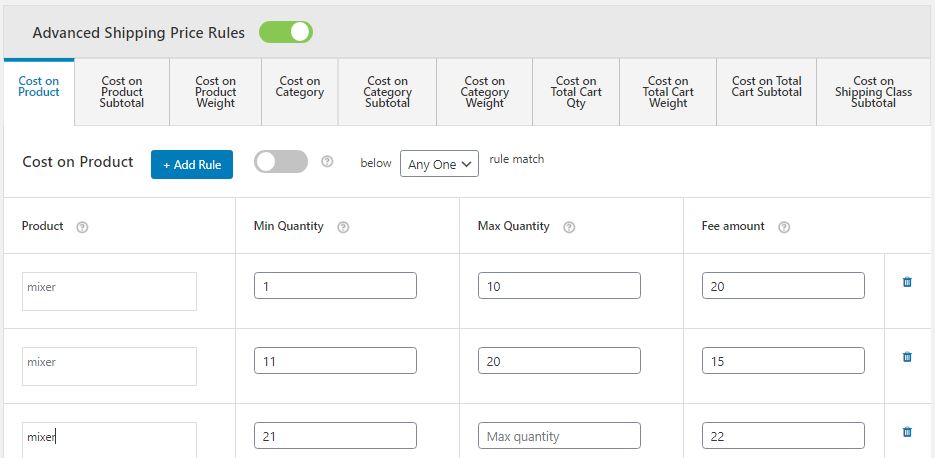Click the 'Fee amount' column header text
The width and height of the screenshot is (935, 458).
733,226
